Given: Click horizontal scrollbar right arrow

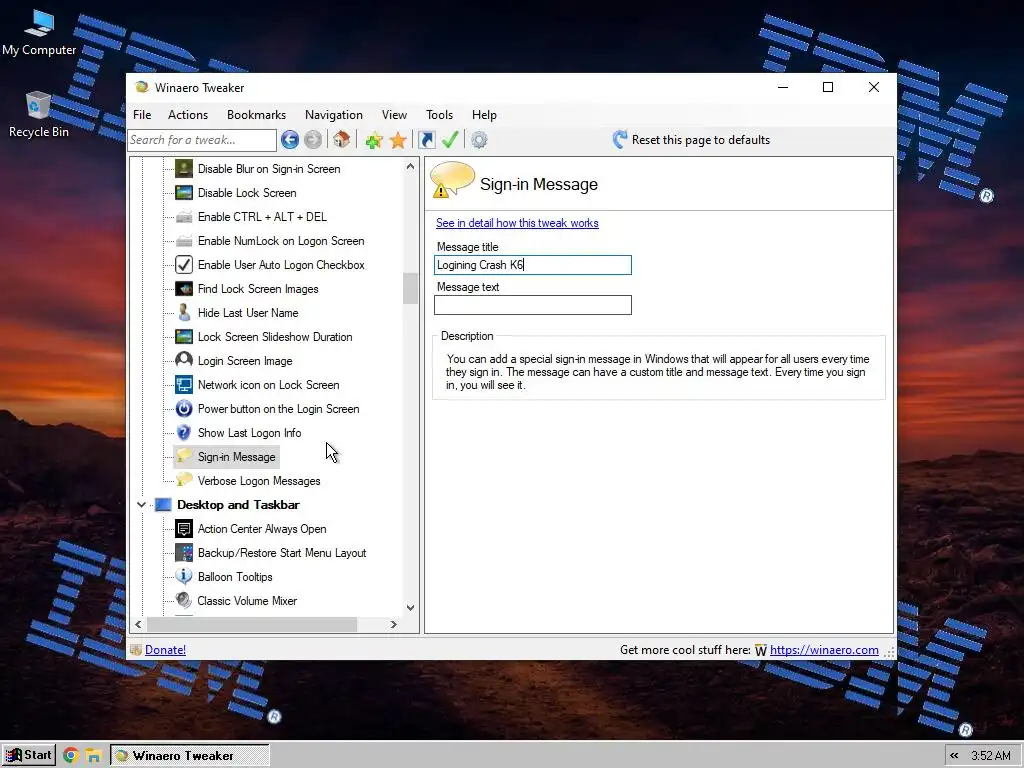Looking at the screenshot, I should [393, 624].
